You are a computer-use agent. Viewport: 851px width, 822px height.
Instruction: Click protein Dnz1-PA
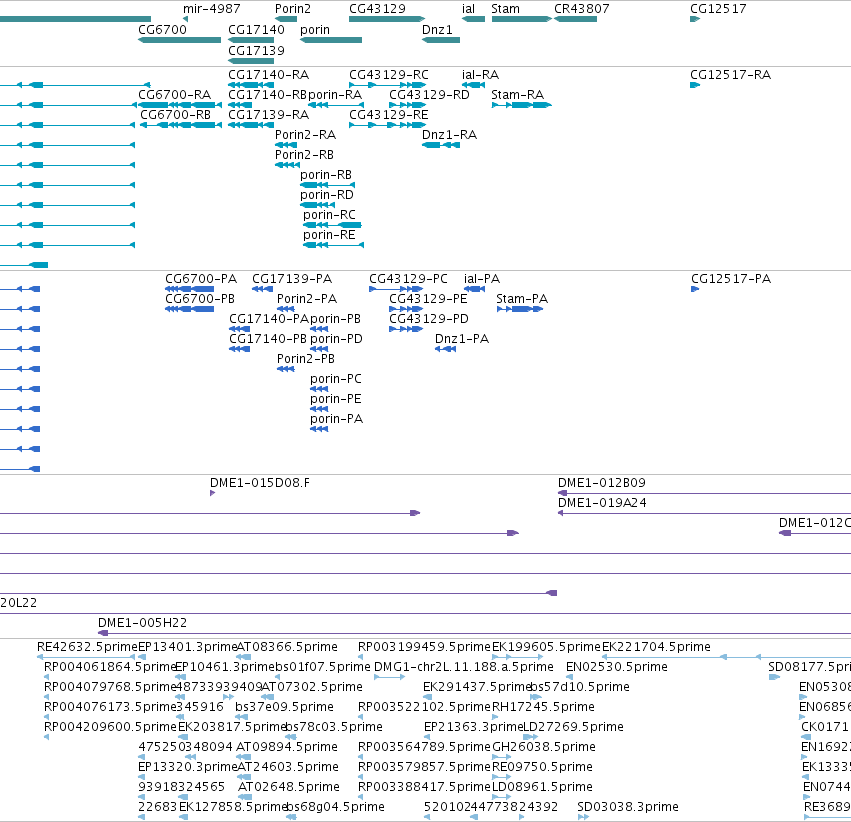coord(446,349)
